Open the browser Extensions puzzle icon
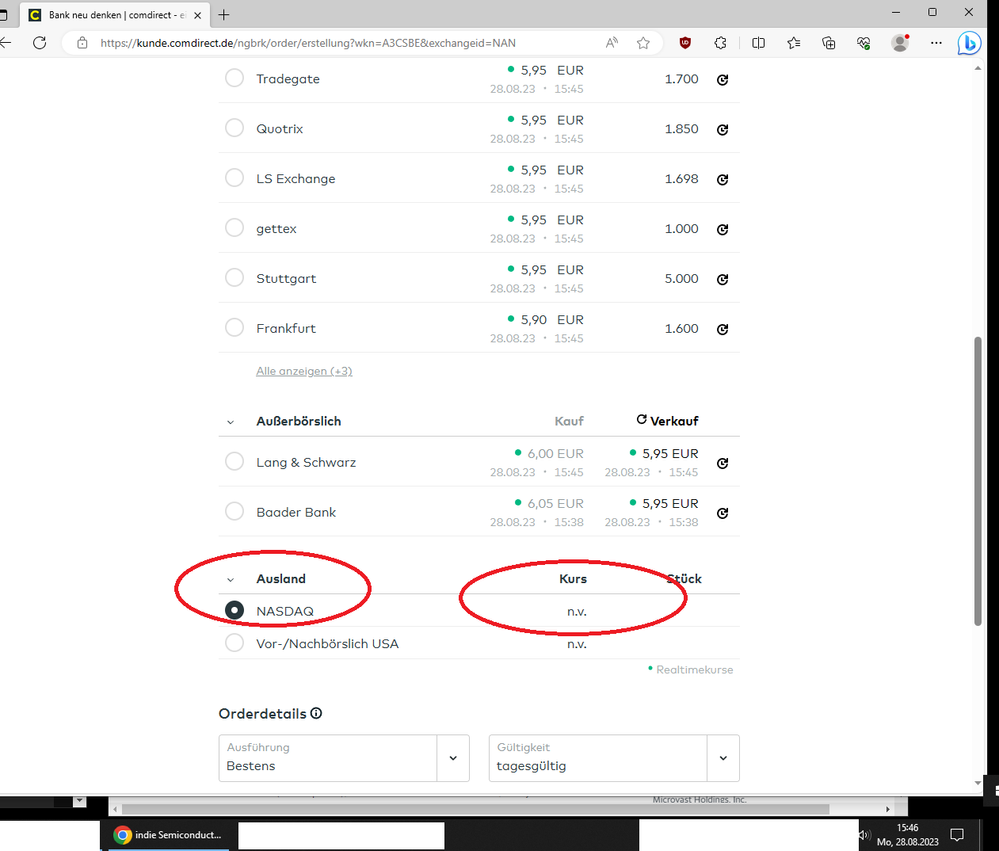Screen dimensions: 999x851 [x=720, y=43]
